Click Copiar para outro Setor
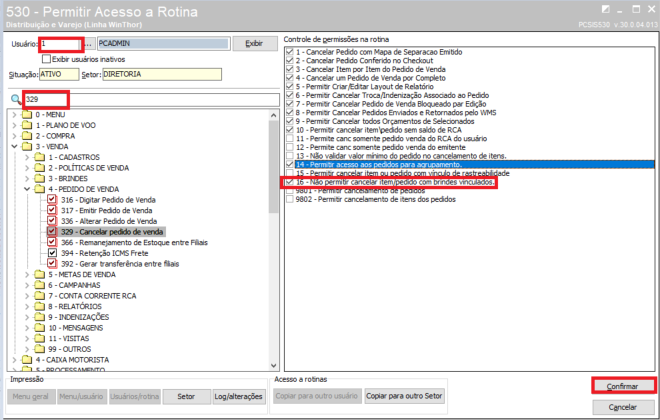 pos(404,396)
